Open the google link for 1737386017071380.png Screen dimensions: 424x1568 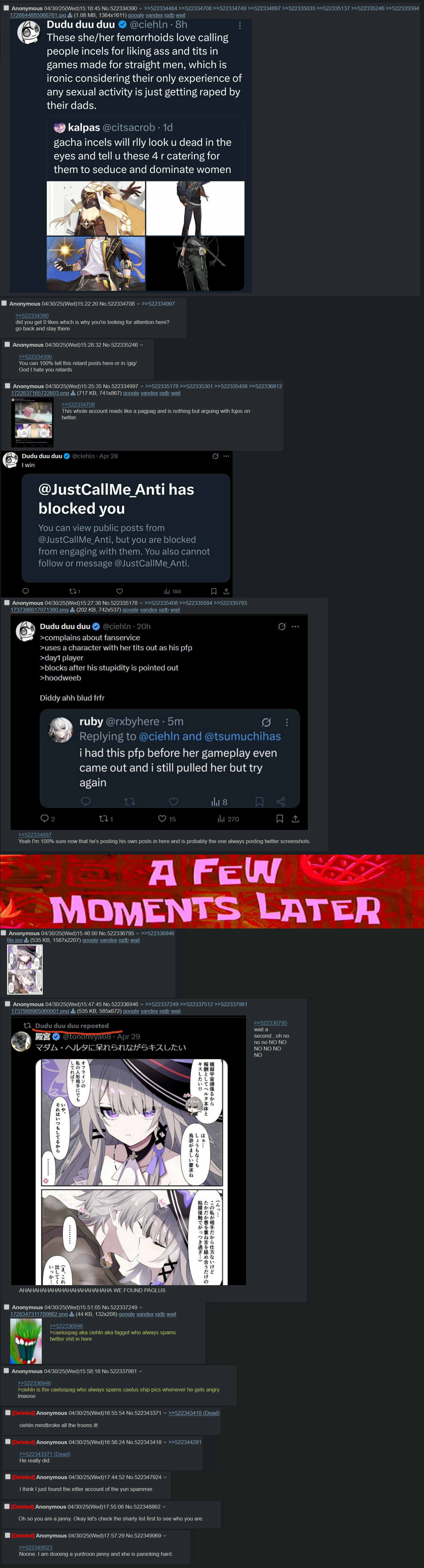130,610
